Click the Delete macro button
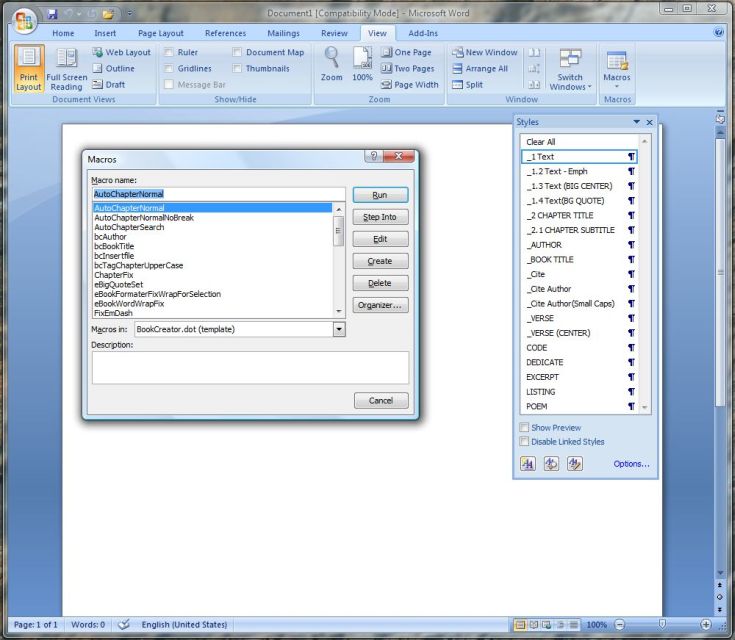The image size is (735, 640). click(x=380, y=283)
